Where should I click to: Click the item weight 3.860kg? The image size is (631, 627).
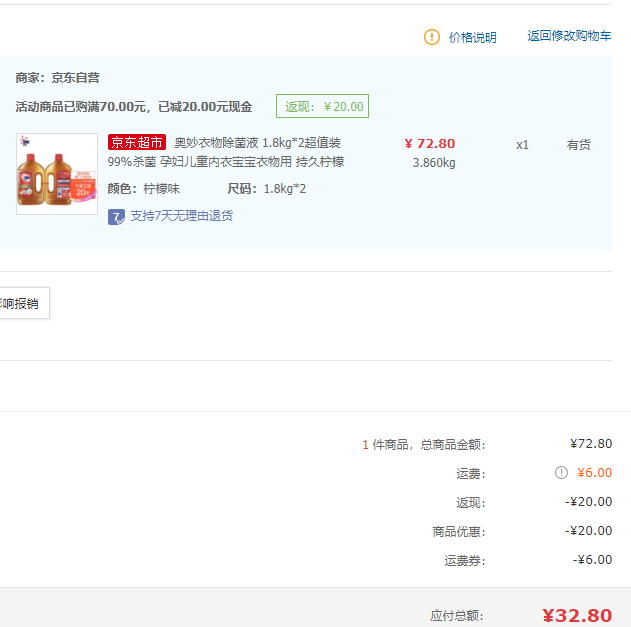click(434, 163)
